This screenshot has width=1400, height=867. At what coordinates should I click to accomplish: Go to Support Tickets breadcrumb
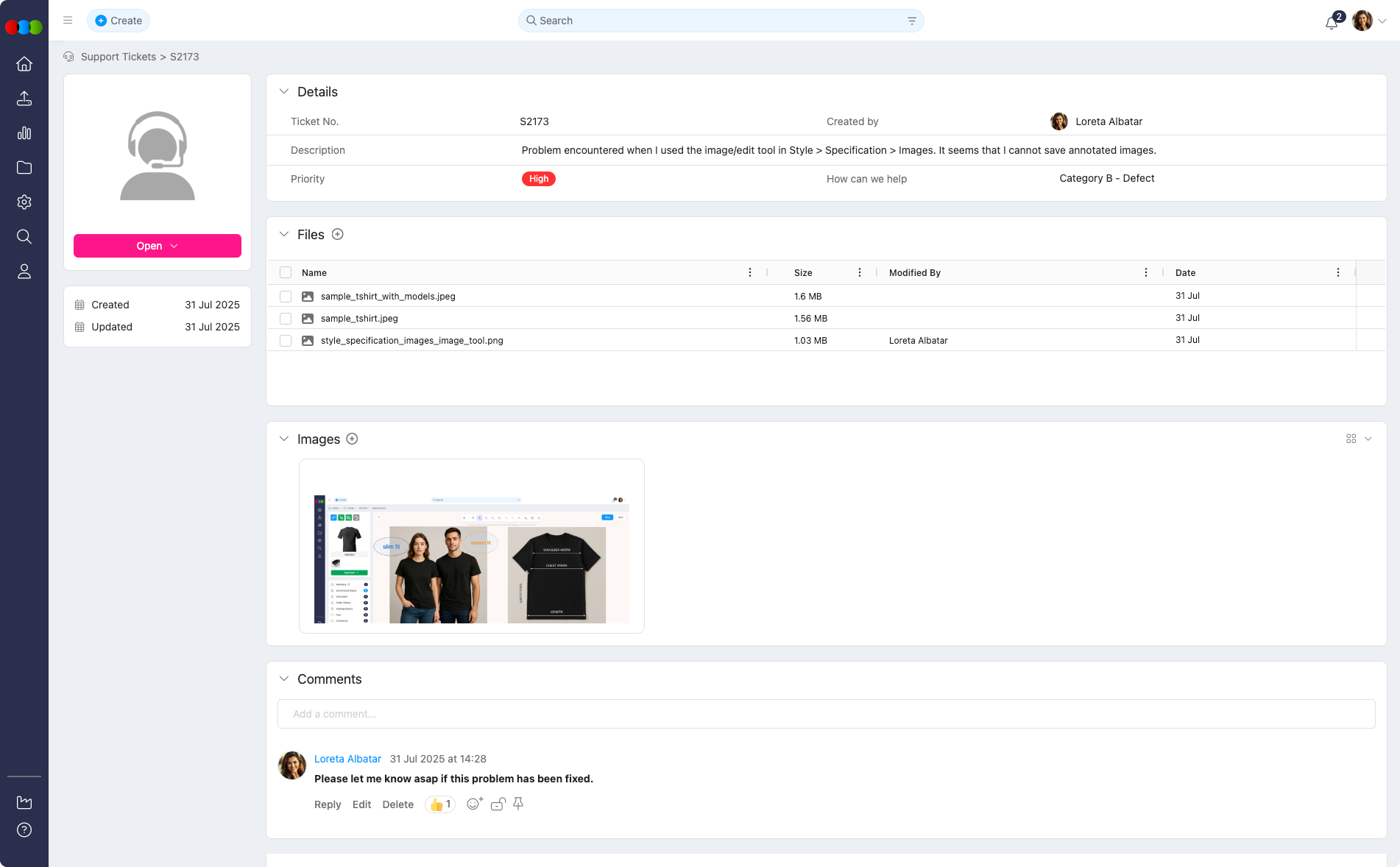point(119,57)
